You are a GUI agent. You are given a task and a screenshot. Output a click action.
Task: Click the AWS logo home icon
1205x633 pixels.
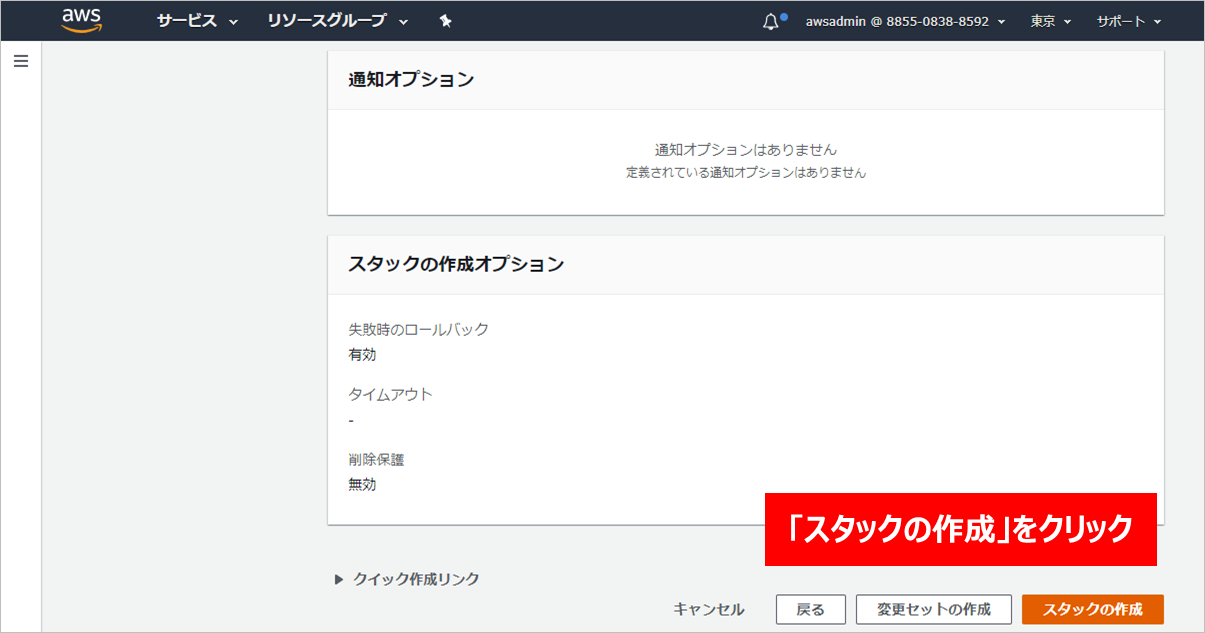pyautogui.click(x=81, y=20)
